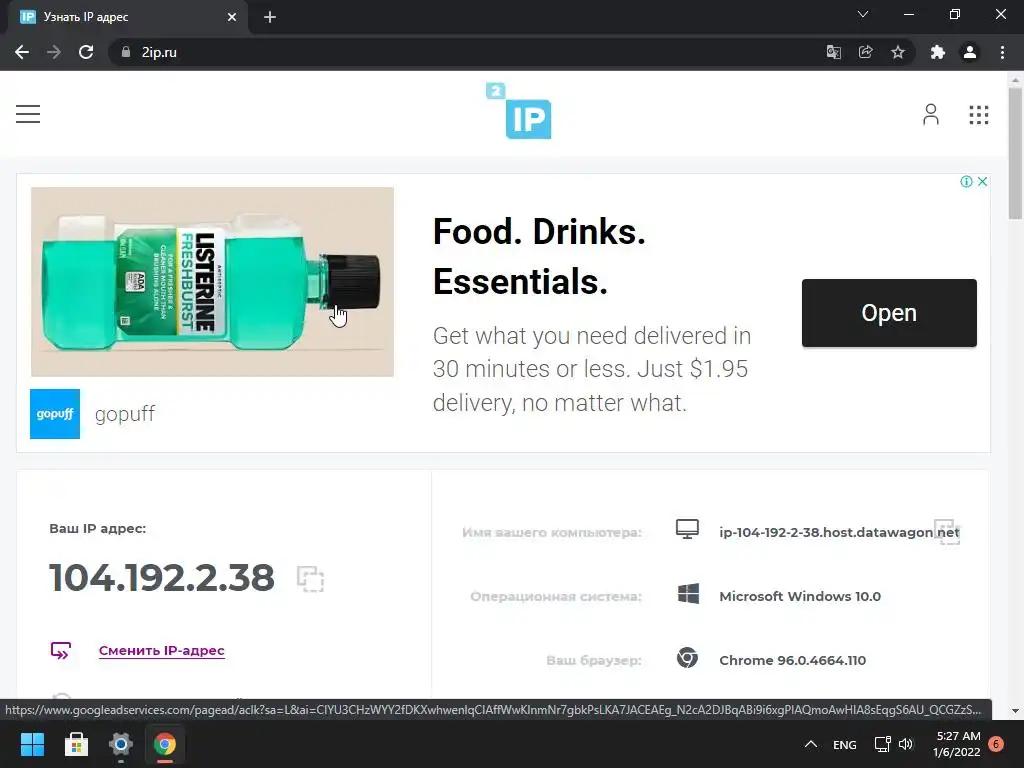Copy hostname using icon beside datawagon.net
1024x768 pixels.
click(x=947, y=531)
